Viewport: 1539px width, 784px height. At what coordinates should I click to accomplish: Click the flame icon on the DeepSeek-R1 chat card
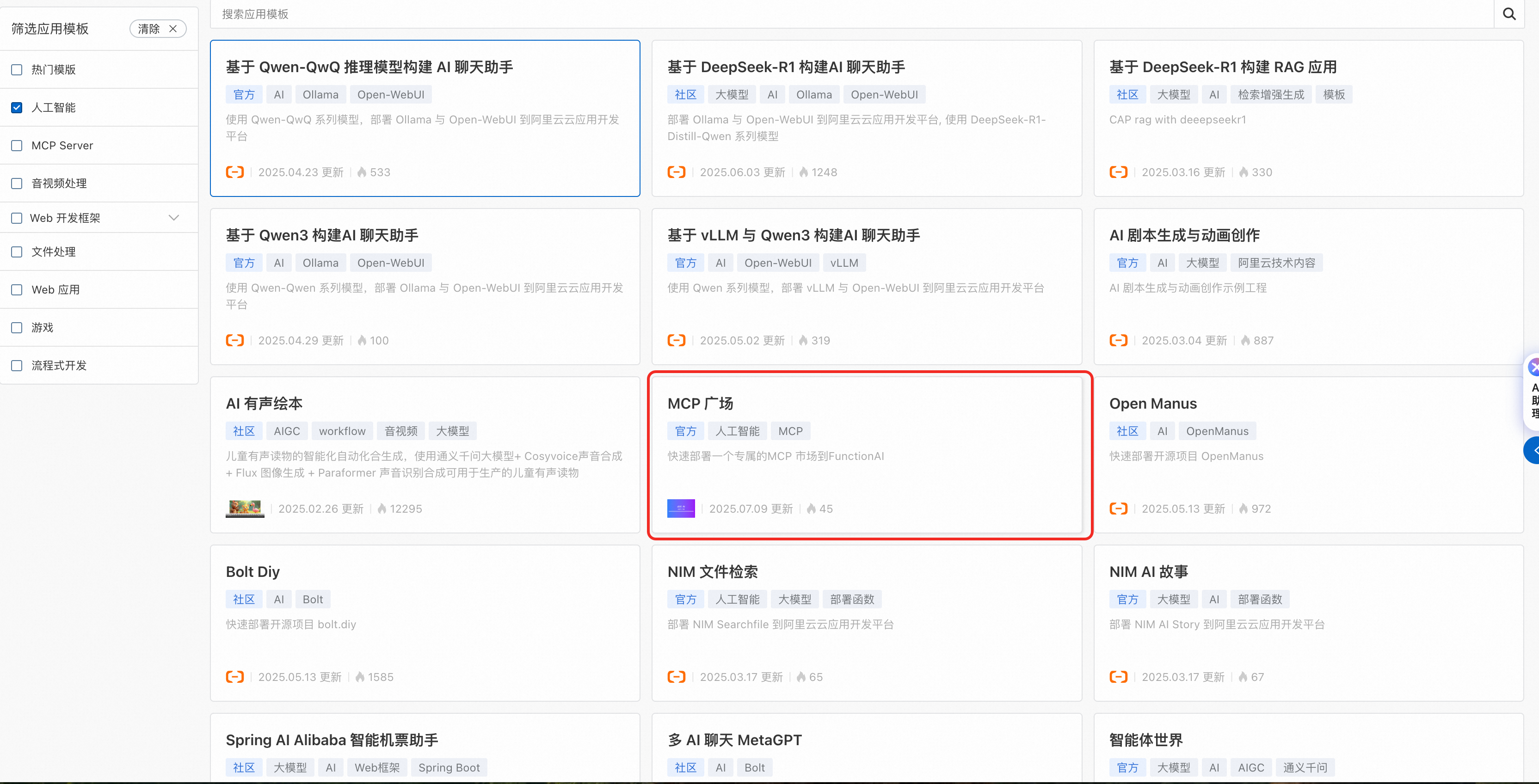804,172
